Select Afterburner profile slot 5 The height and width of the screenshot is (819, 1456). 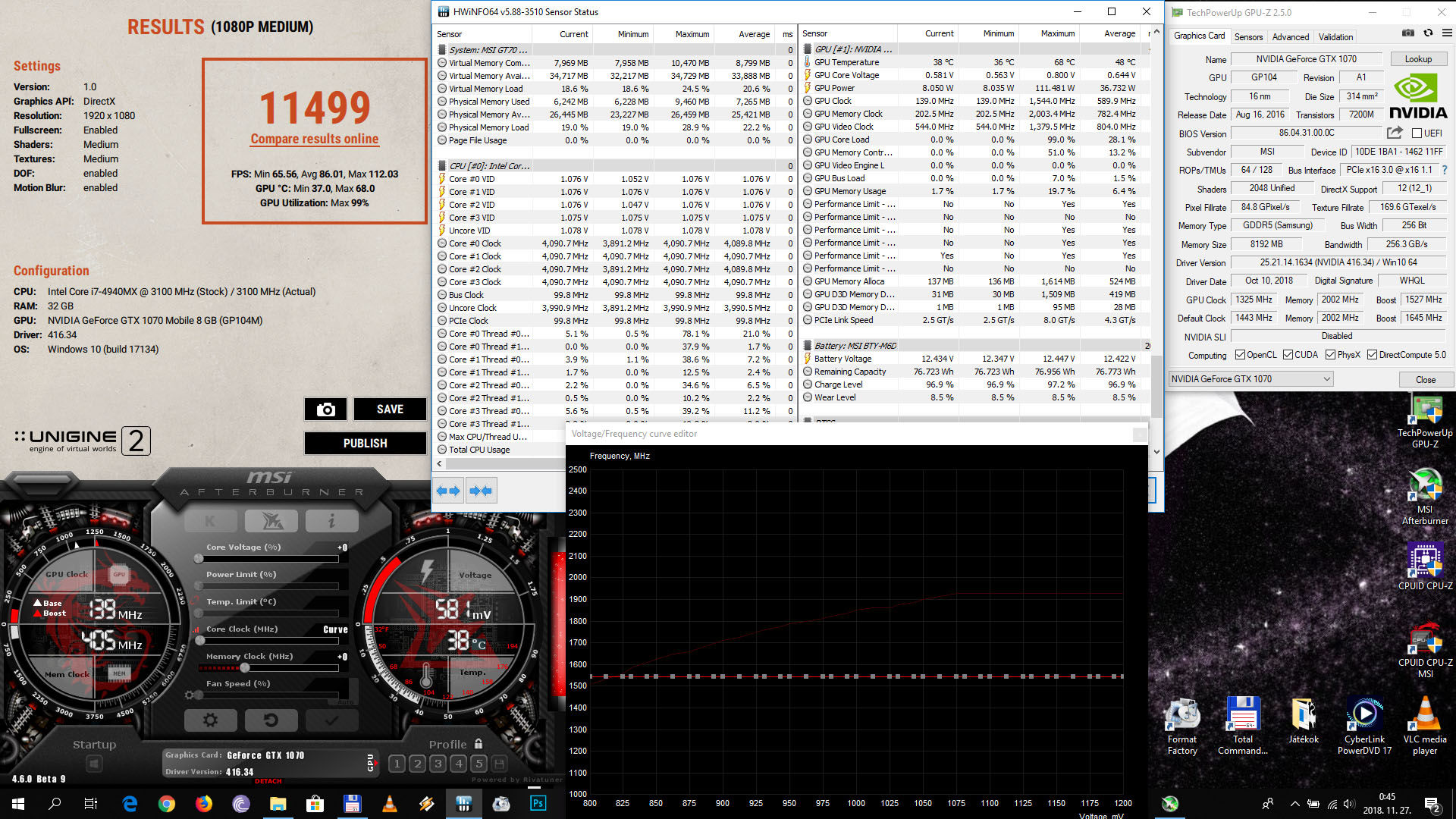click(x=479, y=764)
